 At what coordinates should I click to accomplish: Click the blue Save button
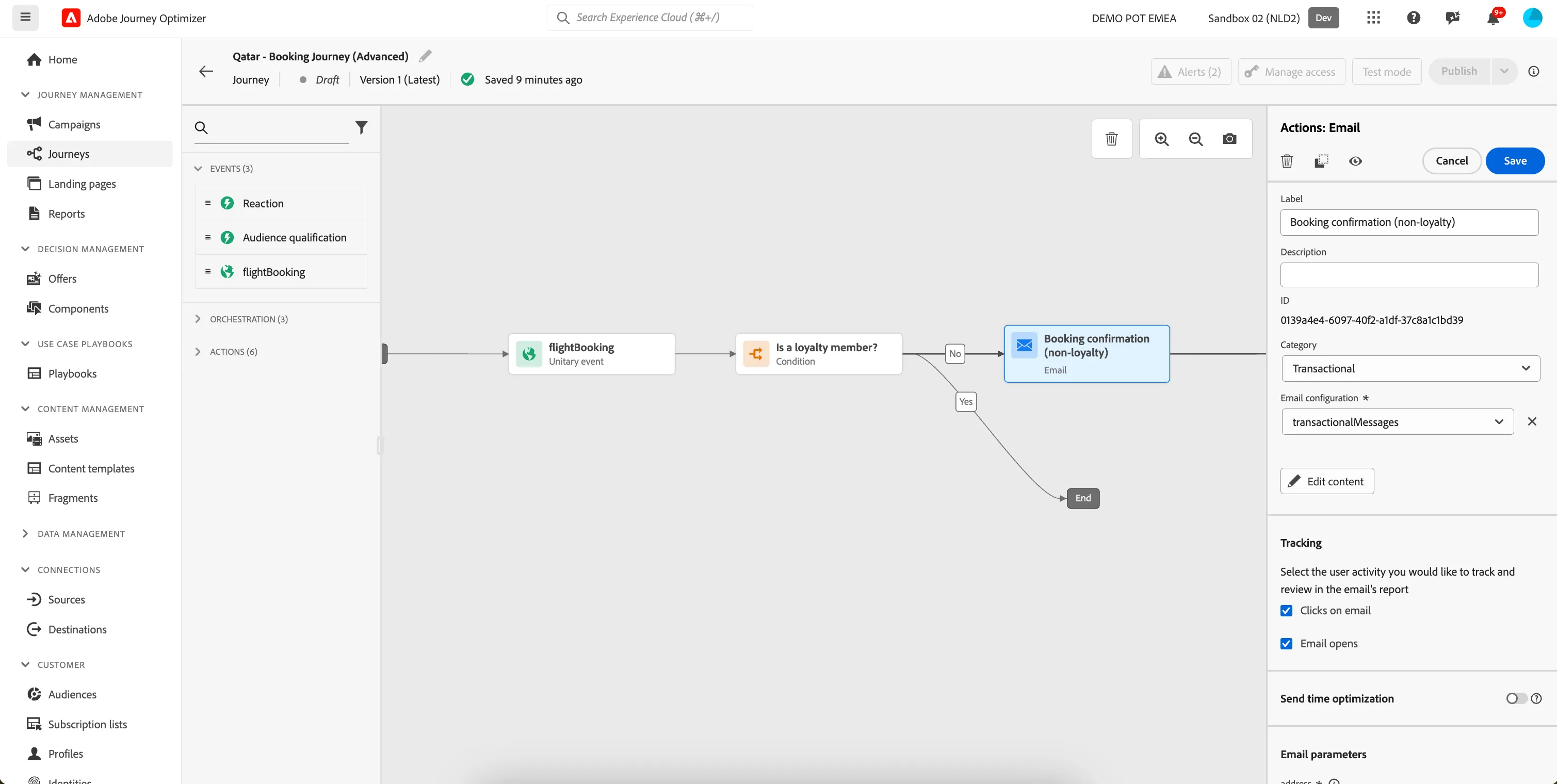tap(1515, 161)
